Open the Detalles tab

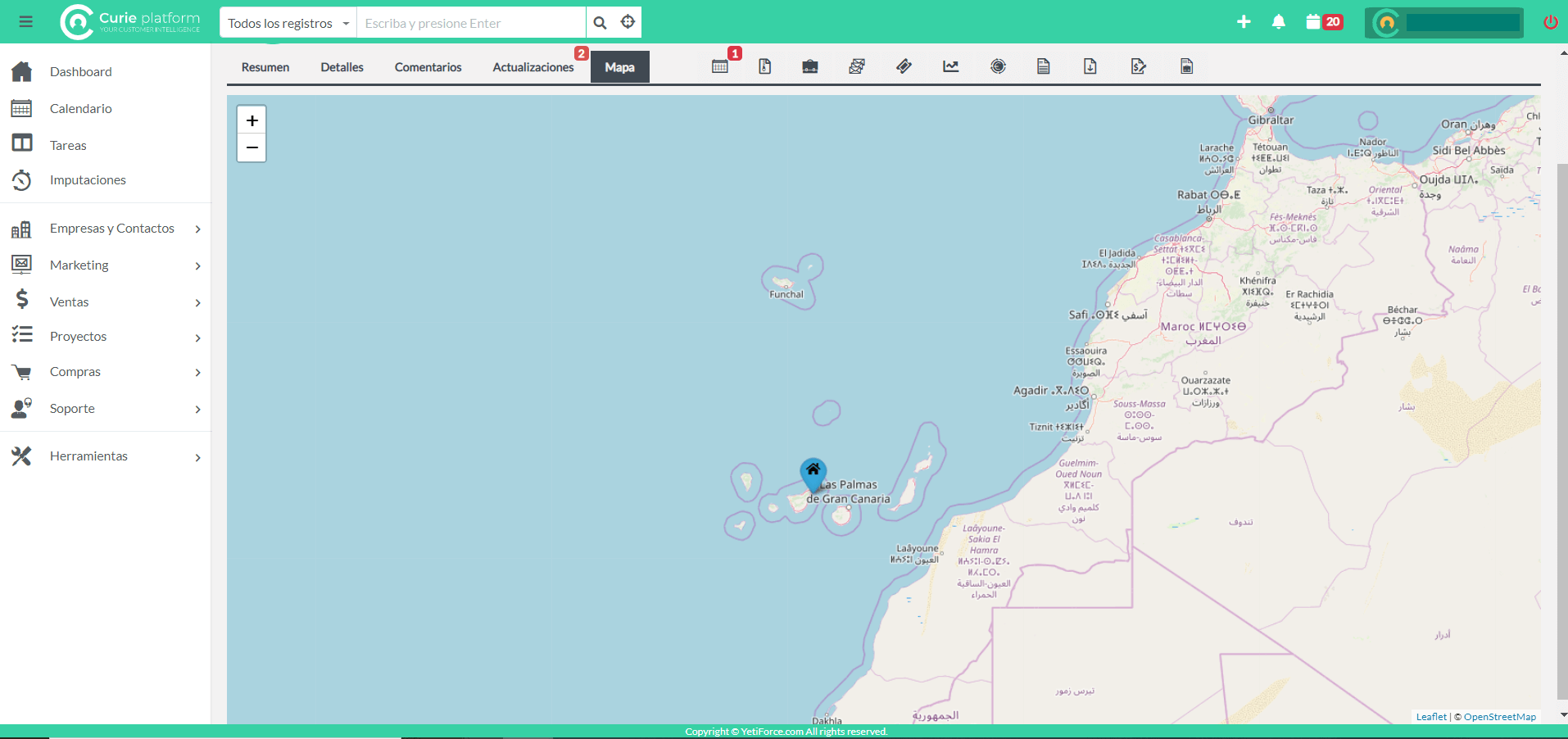(342, 67)
